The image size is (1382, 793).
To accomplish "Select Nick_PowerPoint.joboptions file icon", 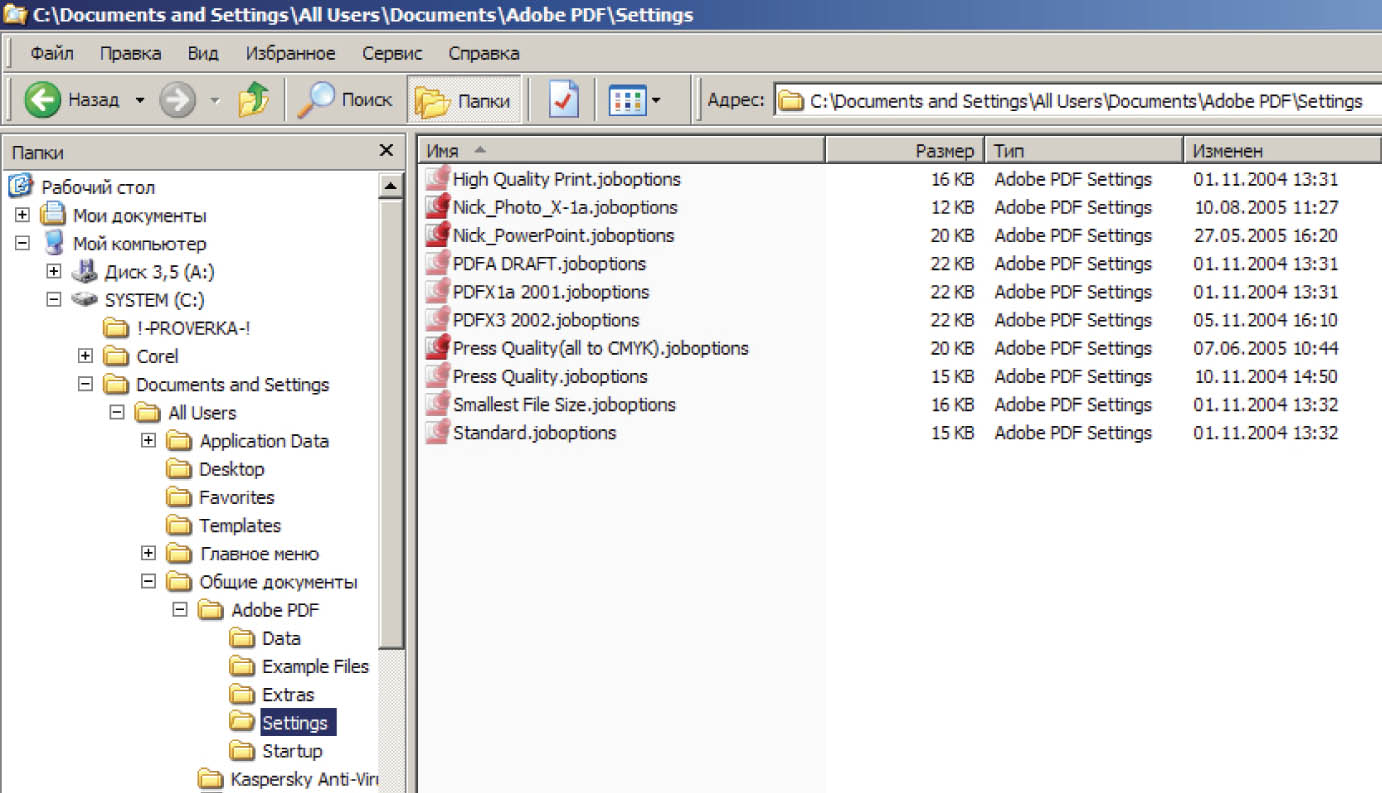I will coord(437,235).
